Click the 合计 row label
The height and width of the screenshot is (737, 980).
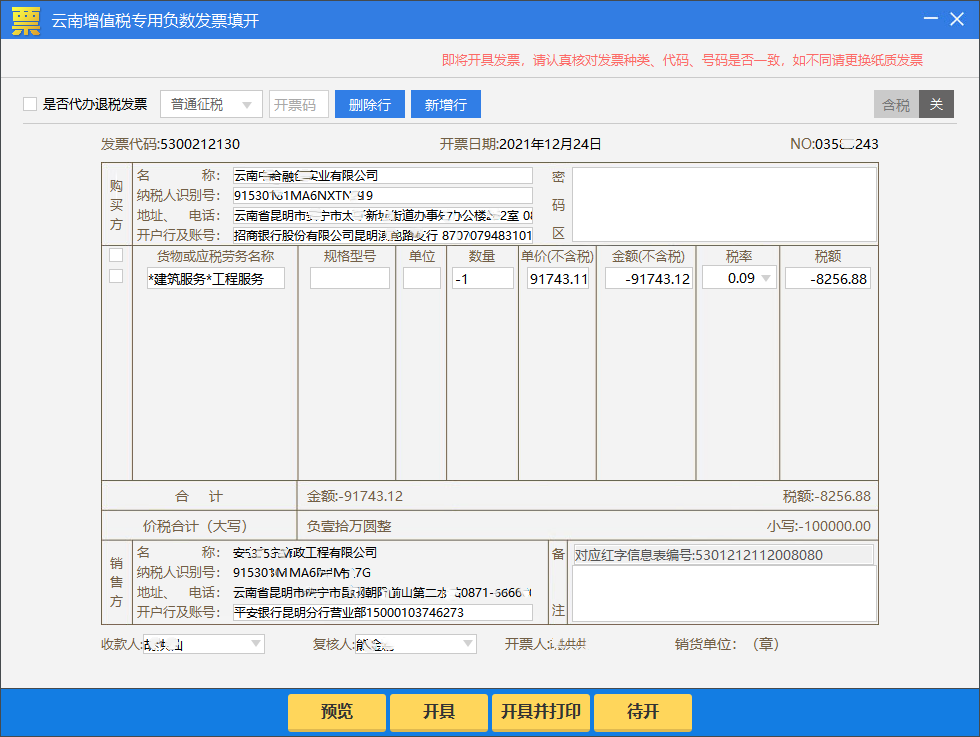pyautogui.click(x=199, y=496)
